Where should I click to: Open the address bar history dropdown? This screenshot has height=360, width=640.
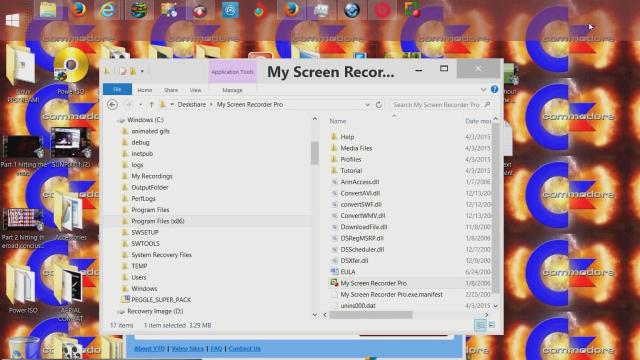(x=367, y=105)
